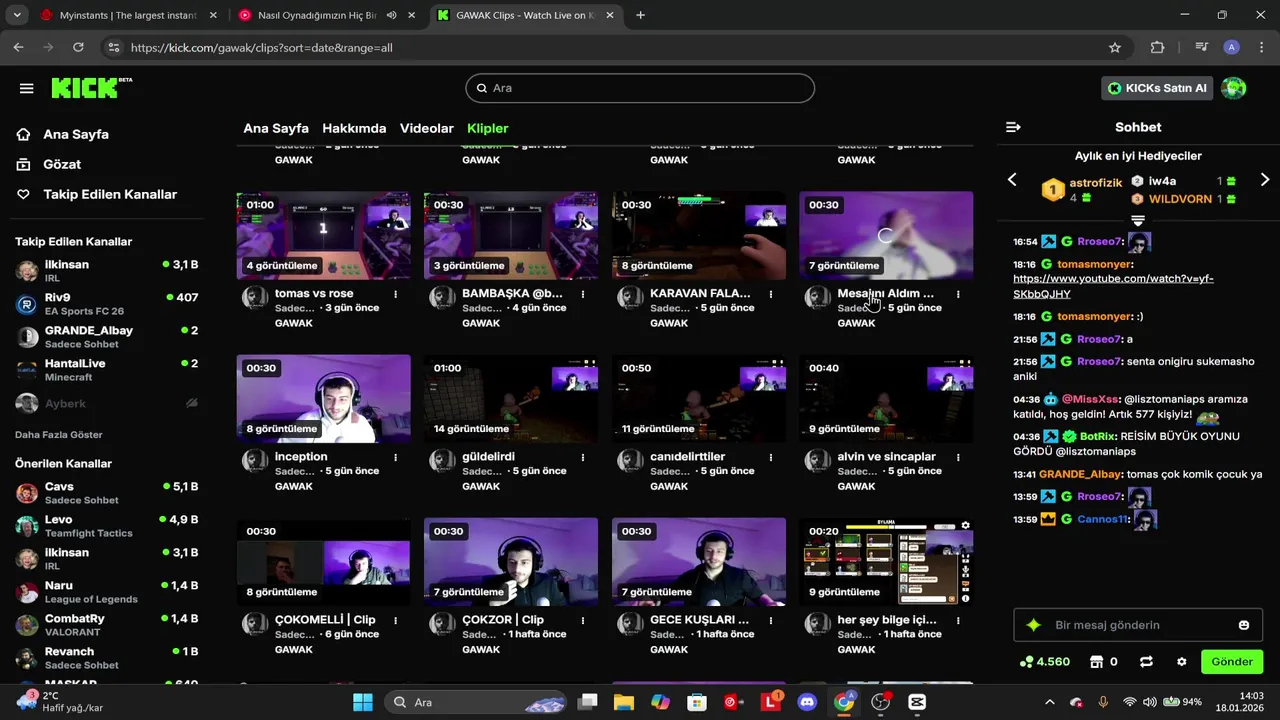
Task: Open Ana Sayfa in sidebar
Action: [x=76, y=134]
